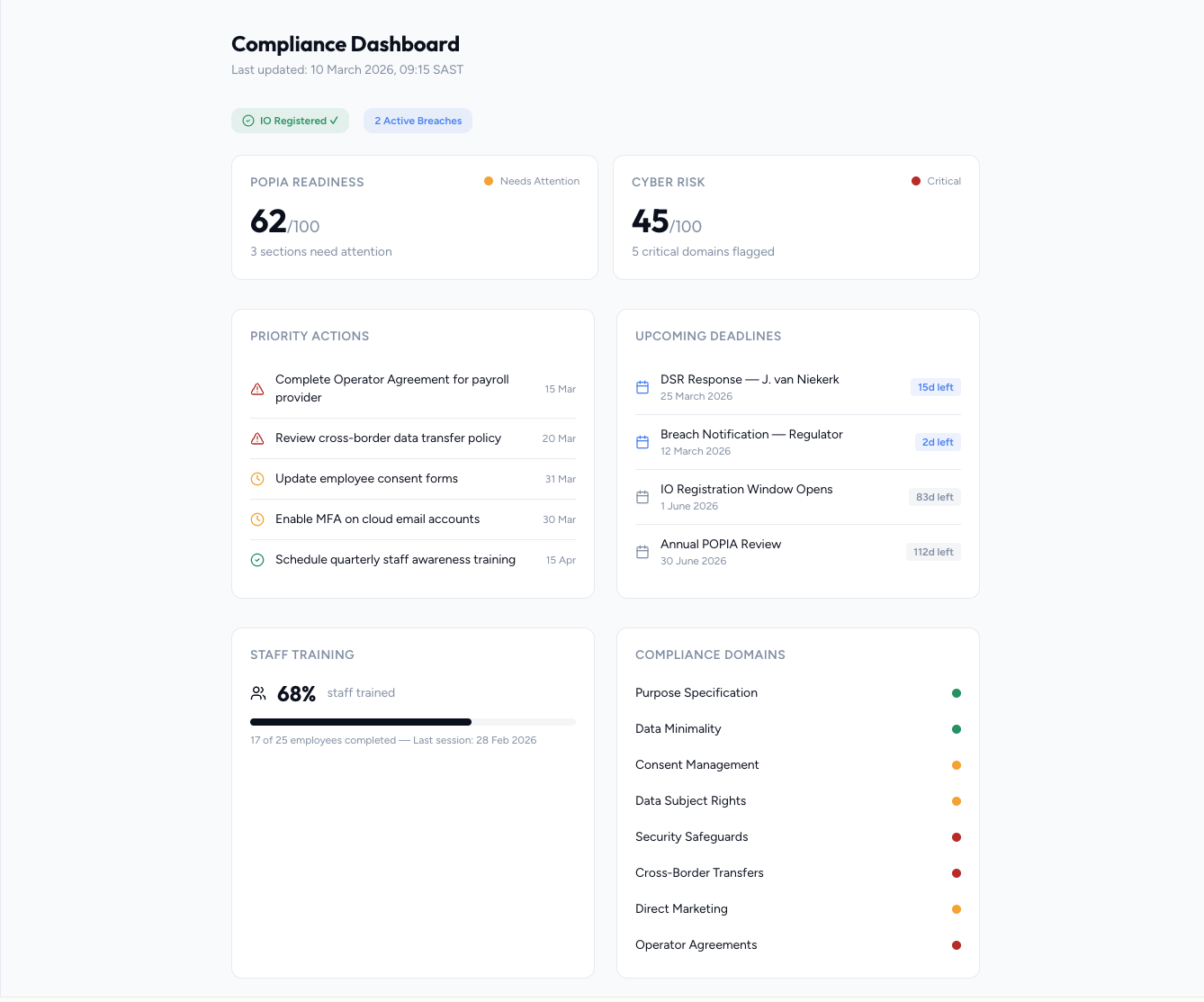Image resolution: width=1204 pixels, height=1002 pixels.
Task: Click the IO Registered status badge
Action: [x=290, y=121]
